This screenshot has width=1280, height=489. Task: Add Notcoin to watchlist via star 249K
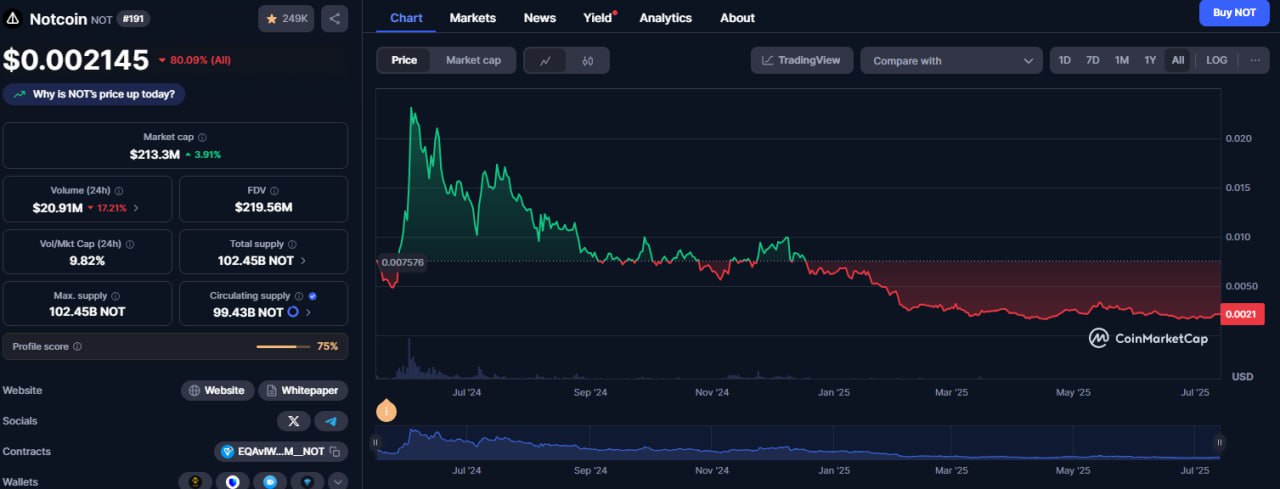tap(286, 18)
